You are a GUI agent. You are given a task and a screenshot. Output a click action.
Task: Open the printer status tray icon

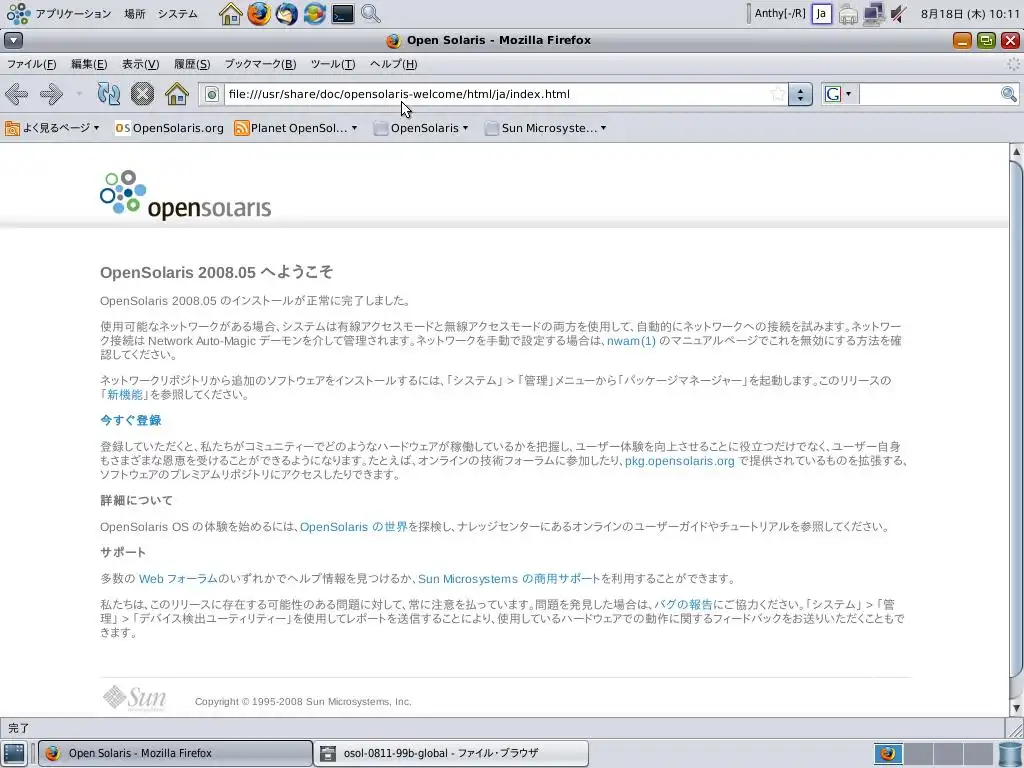point(848,14)
